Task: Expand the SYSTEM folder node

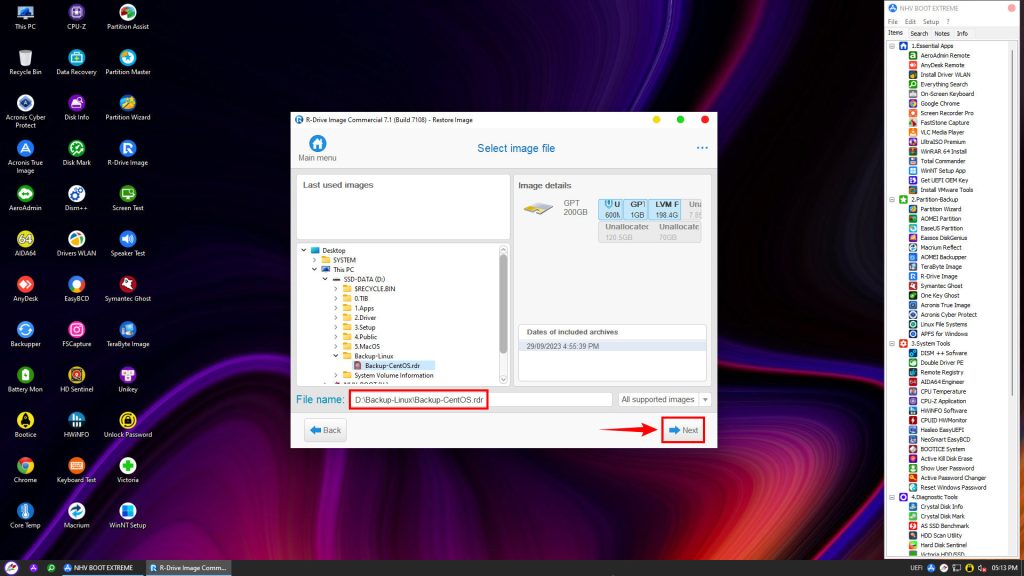Action: (314, 260)
